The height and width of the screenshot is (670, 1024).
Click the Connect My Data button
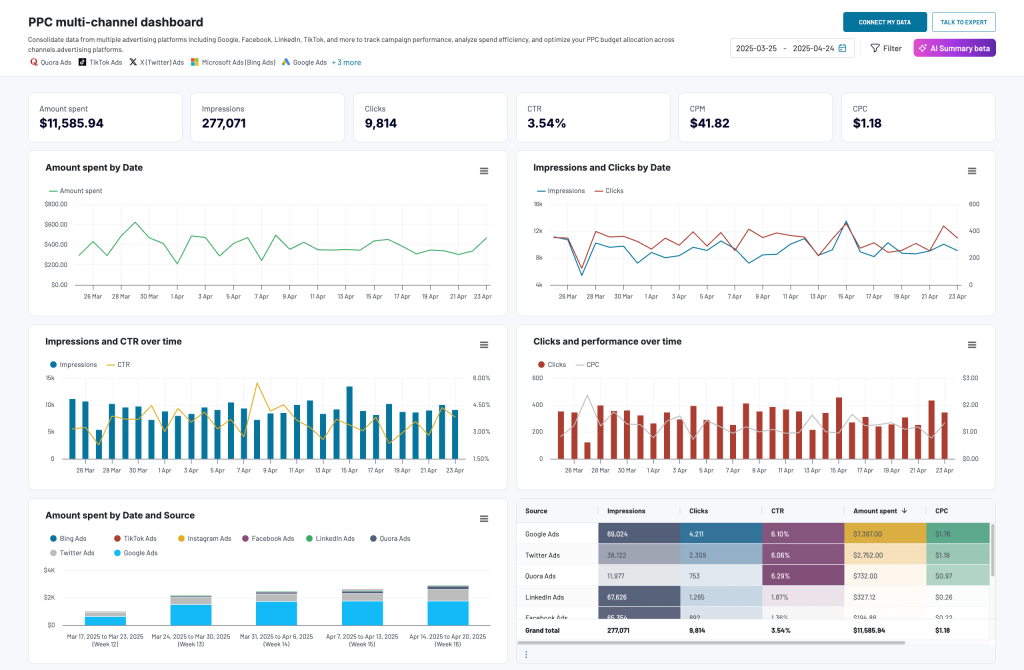pyautogui.click(x=884, y=21)
